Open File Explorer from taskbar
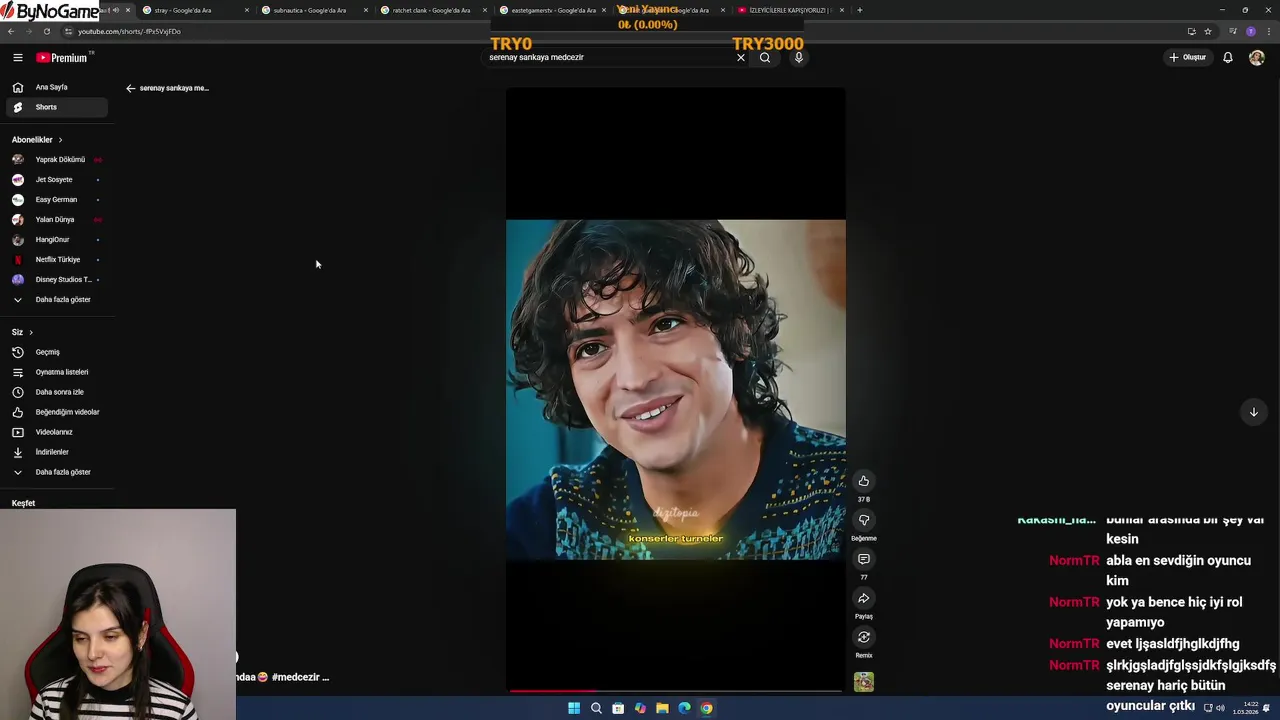Screen dimensions: 1280x720 [662, 708]
